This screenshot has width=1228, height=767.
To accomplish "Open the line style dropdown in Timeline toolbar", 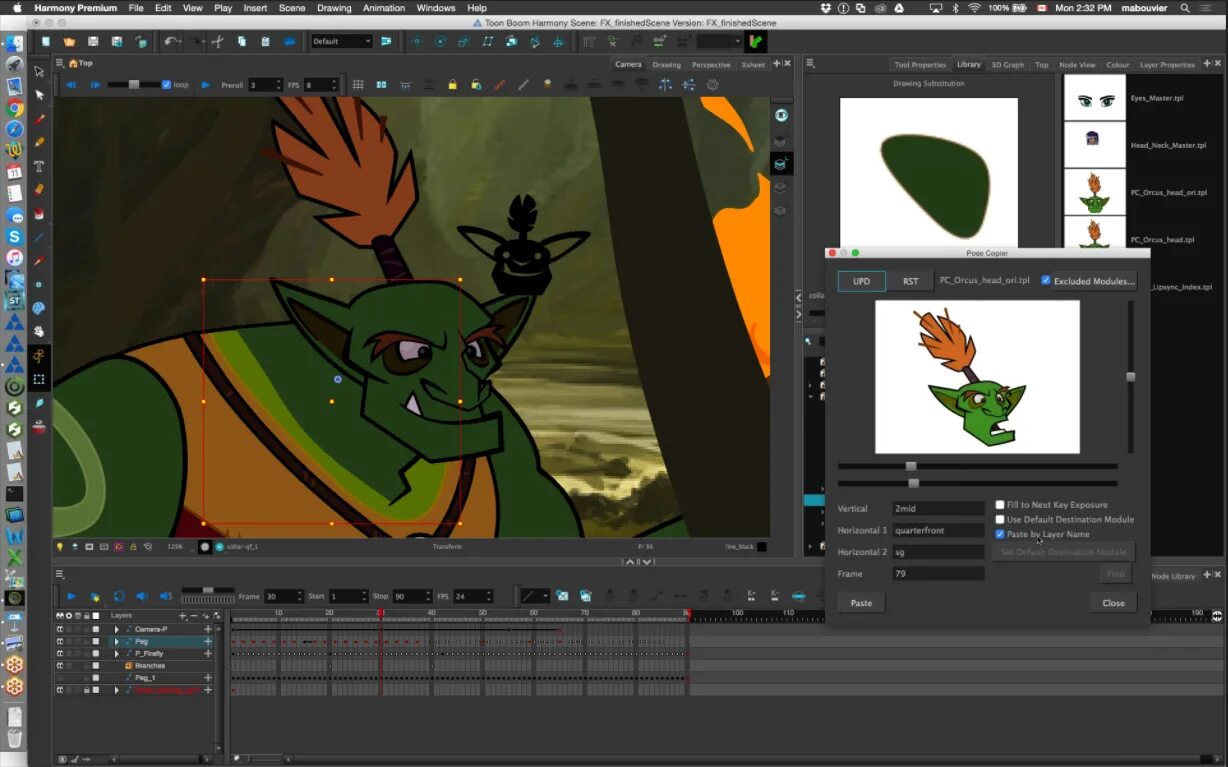I will pyautogui.click(x=535, y=596).
